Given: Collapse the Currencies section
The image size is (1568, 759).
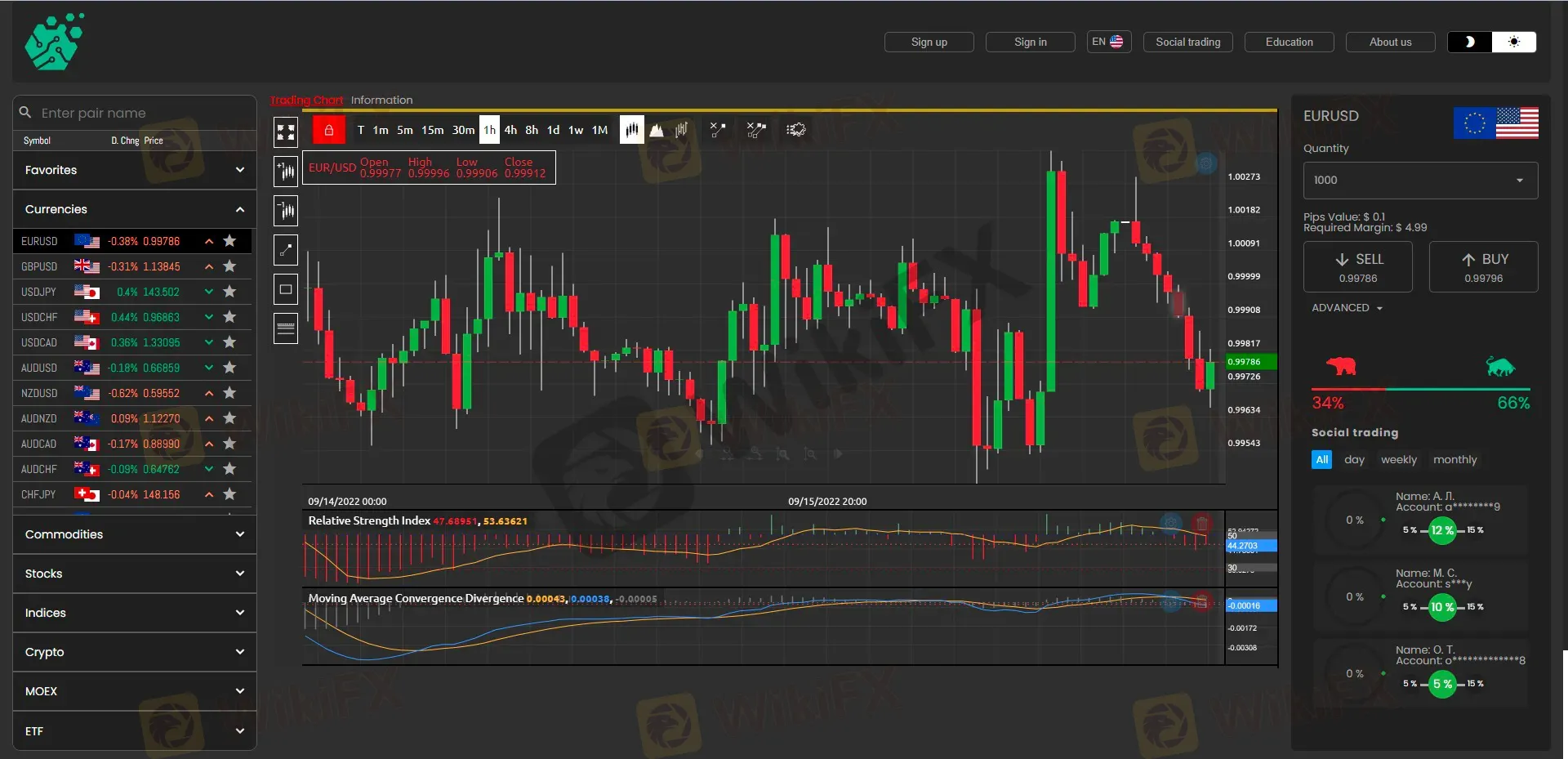Looking at the screenshot, I should (x=239, y=209).
